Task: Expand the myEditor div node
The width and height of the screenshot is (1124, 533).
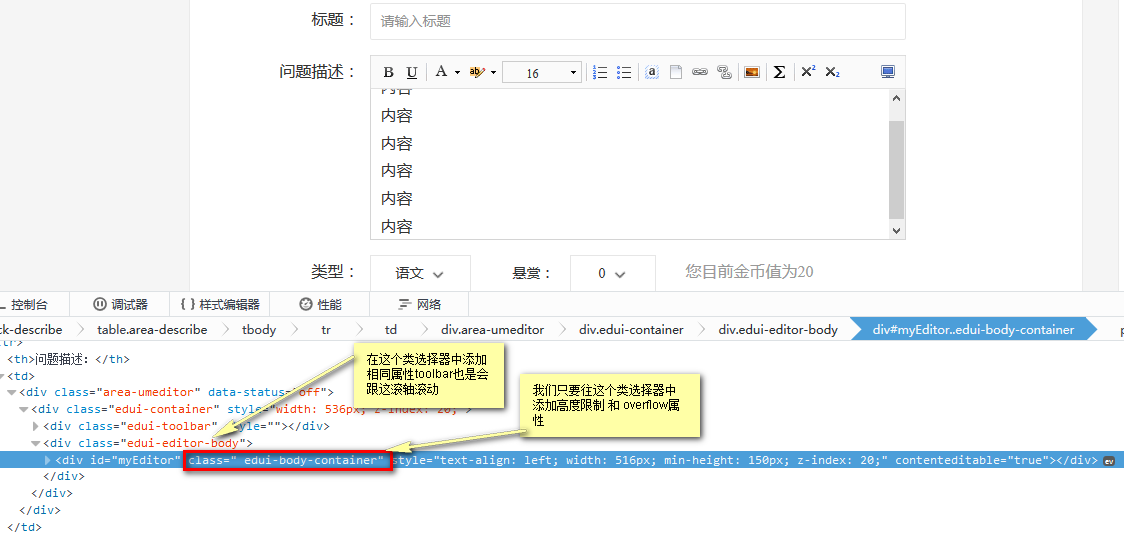Action: pos(49,460)
